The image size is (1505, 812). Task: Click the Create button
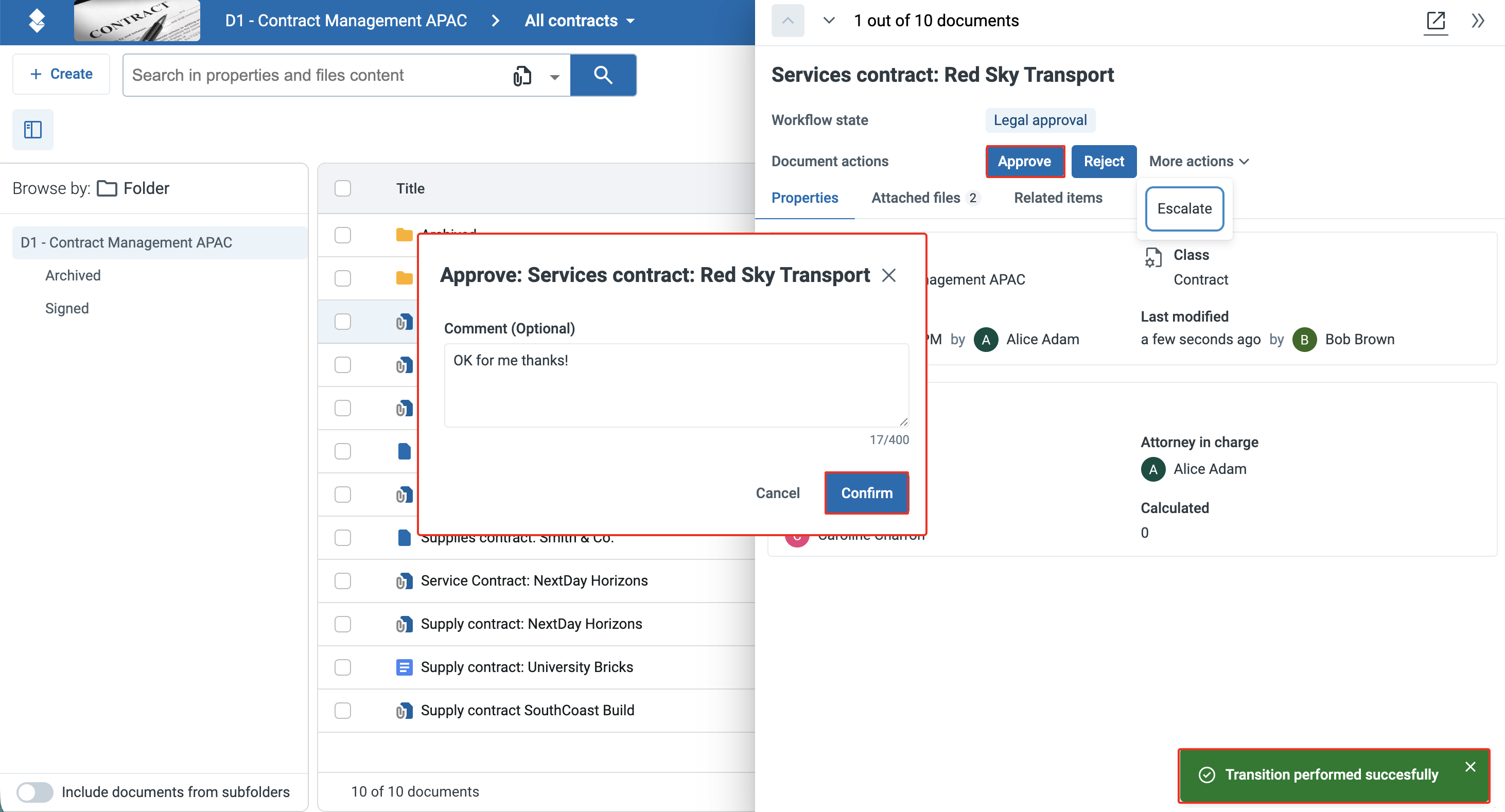tap(61, 74)
